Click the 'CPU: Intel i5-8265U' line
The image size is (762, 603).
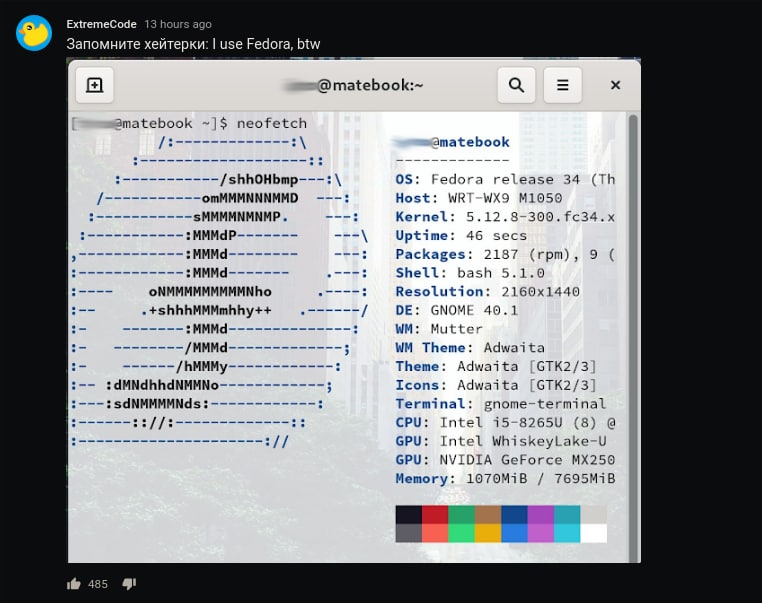(505, 422)
